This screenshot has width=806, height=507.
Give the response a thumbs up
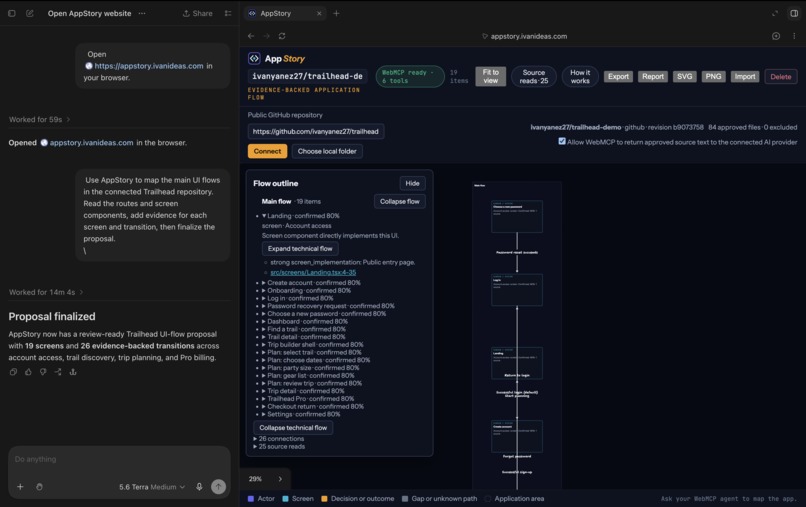pos(28,372)
